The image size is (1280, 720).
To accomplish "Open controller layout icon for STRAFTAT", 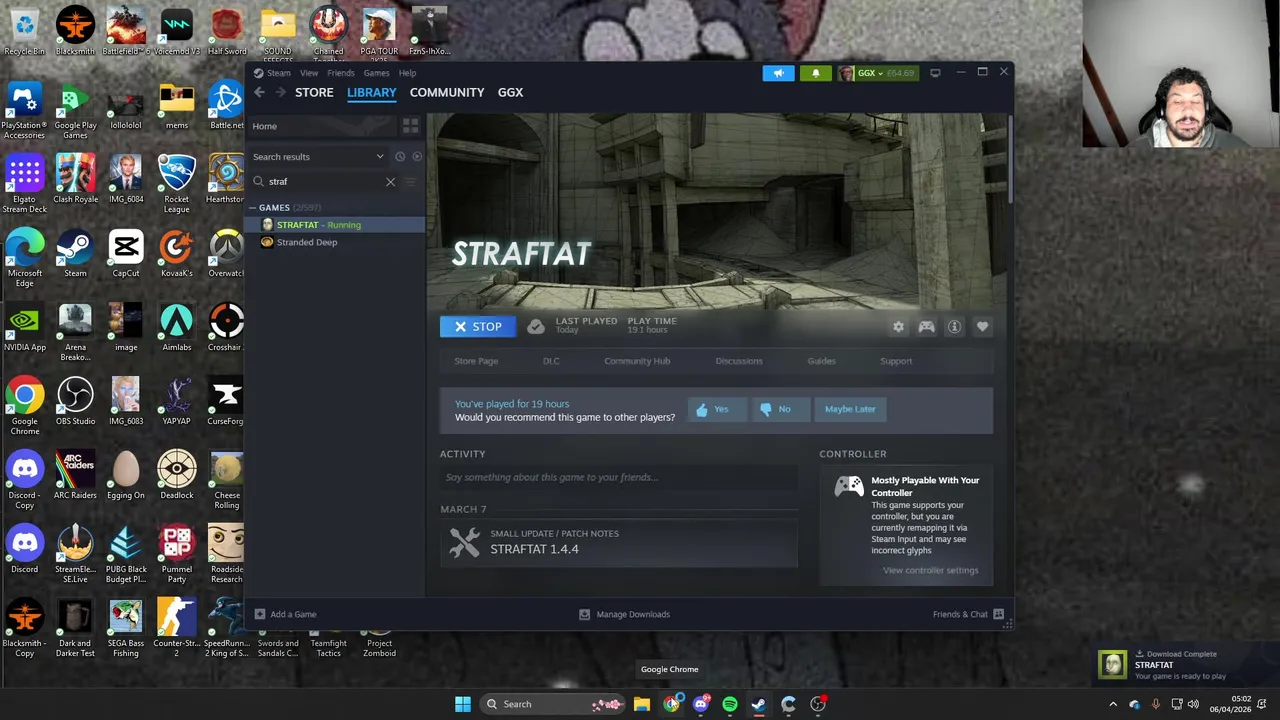I will tap(926, 327).
